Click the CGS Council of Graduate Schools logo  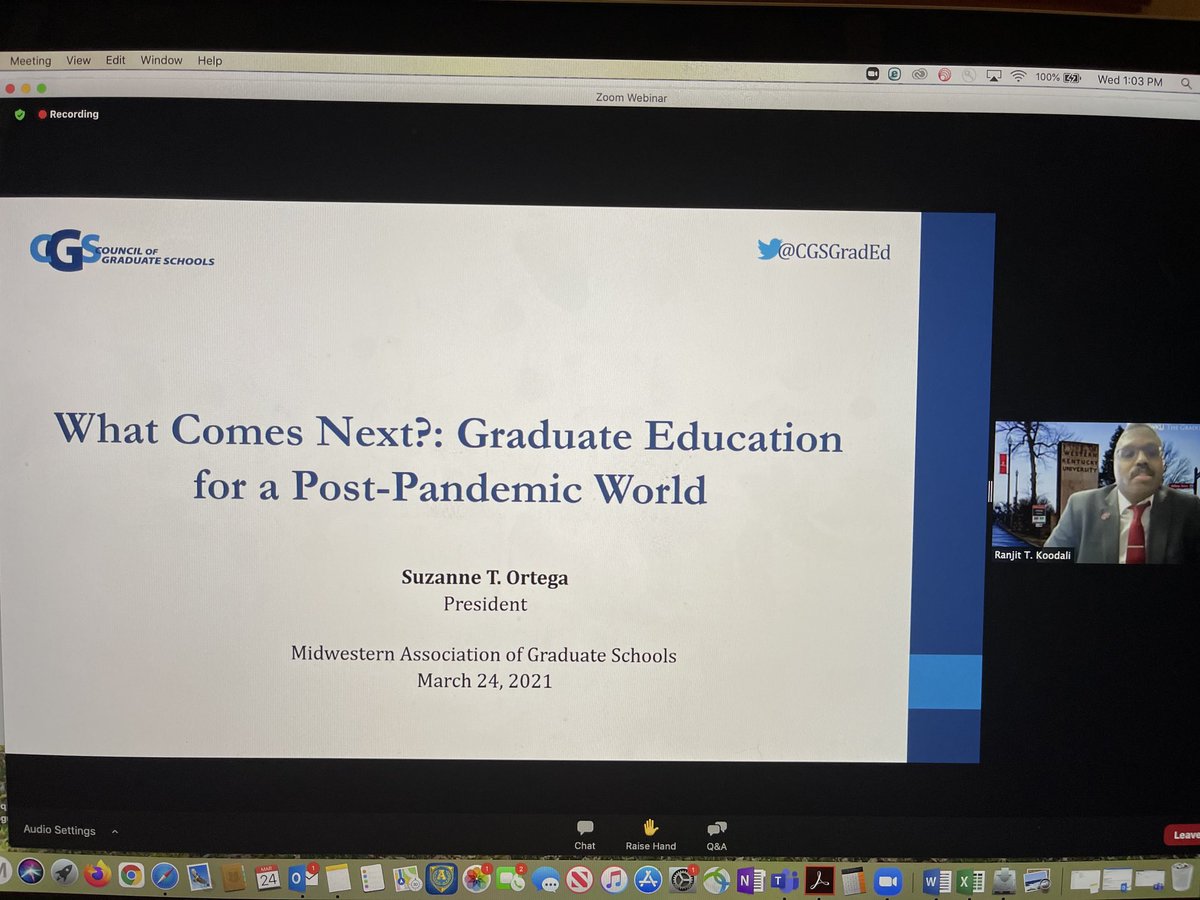(x=122, y=250)
